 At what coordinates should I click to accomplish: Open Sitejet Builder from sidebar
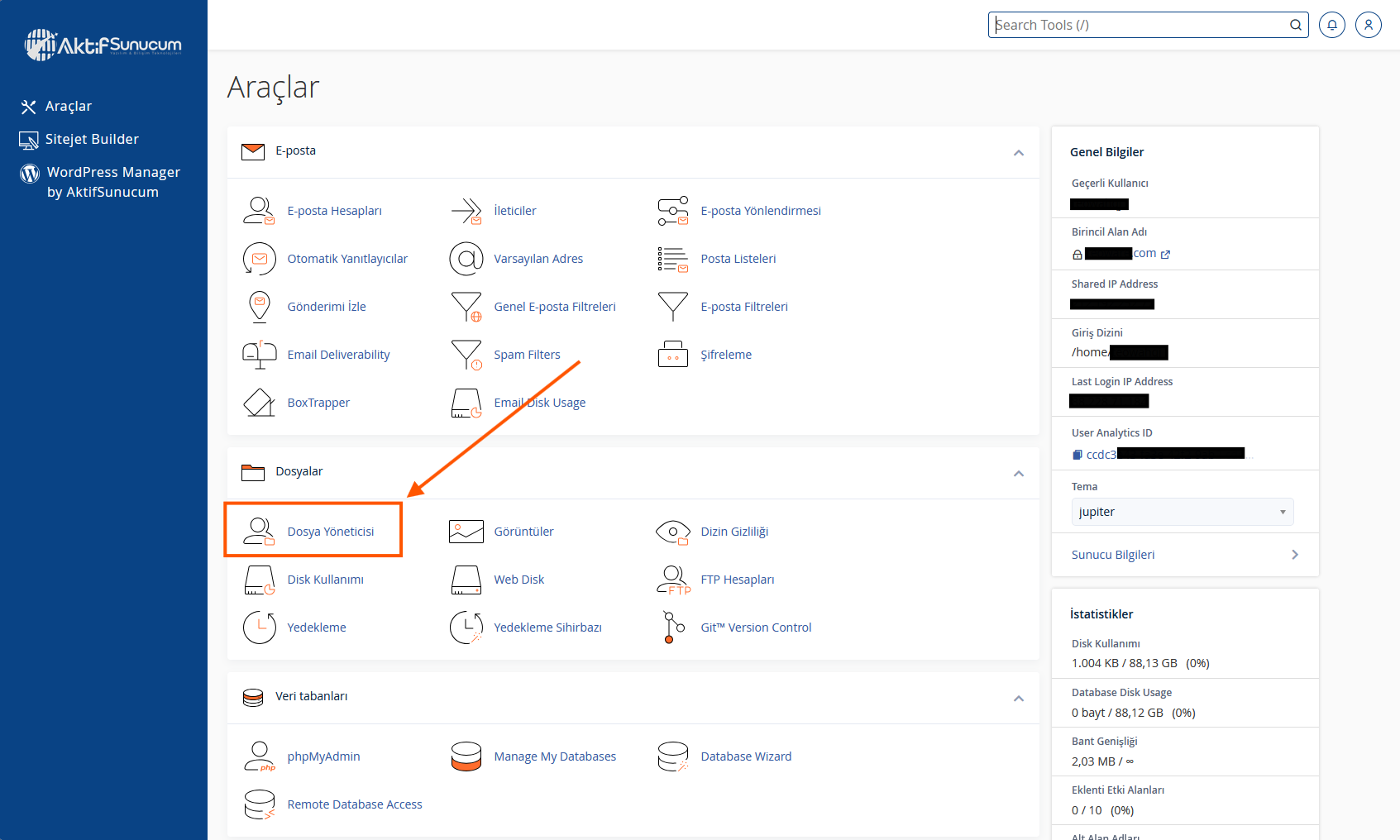coord(91,139)
